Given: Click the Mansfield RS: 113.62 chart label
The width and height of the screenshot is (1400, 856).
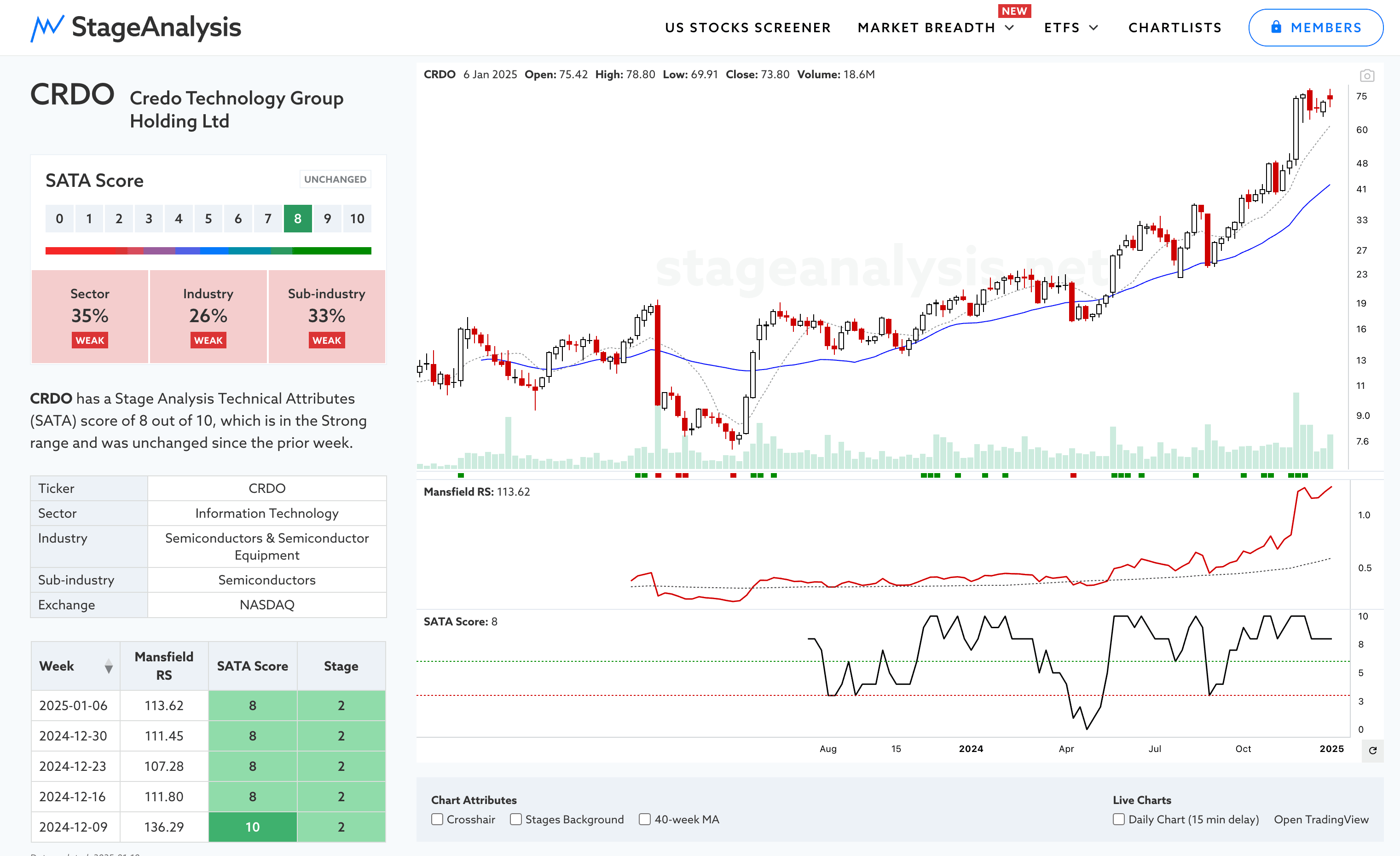Looking at the screenshot, I should pos(477,492).
